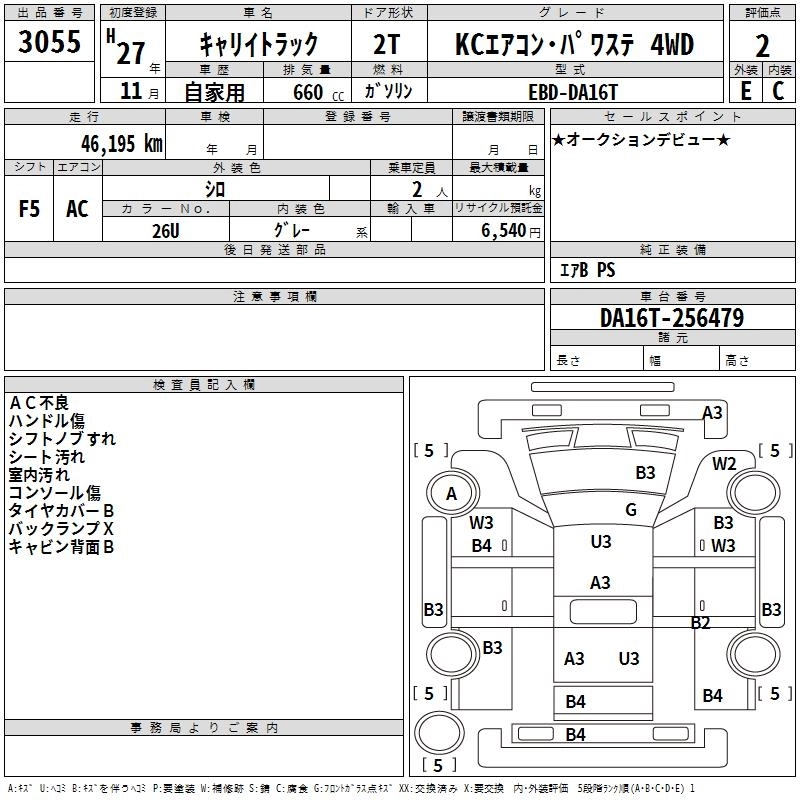
Task: Click the exterior grade E cell
Action: pos(745,90)
